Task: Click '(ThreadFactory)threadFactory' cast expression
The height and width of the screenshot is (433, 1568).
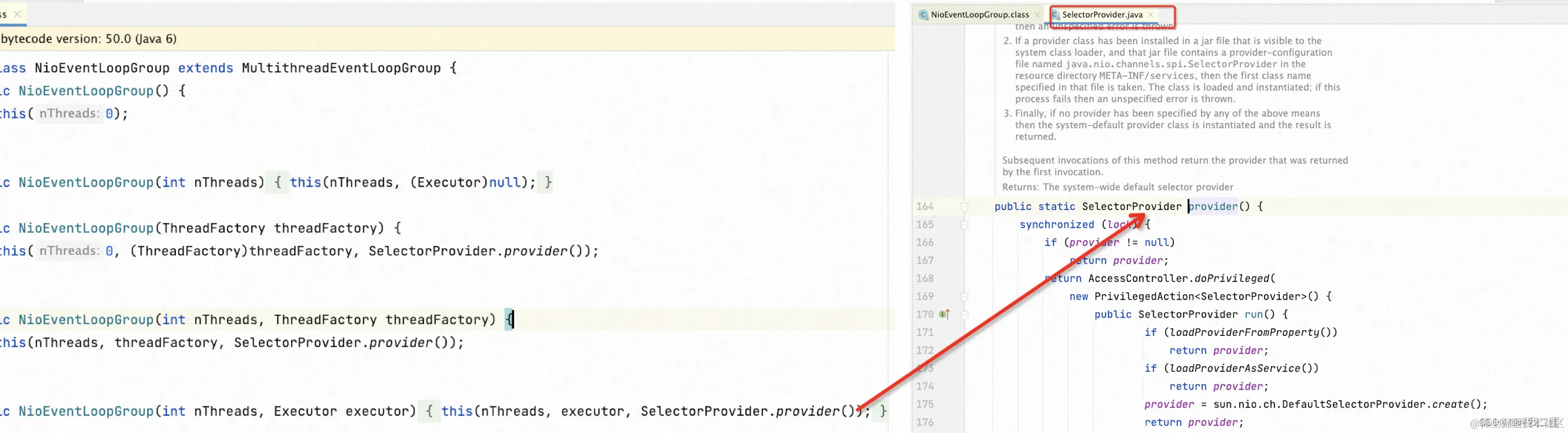Action: [x=241, y=251]
